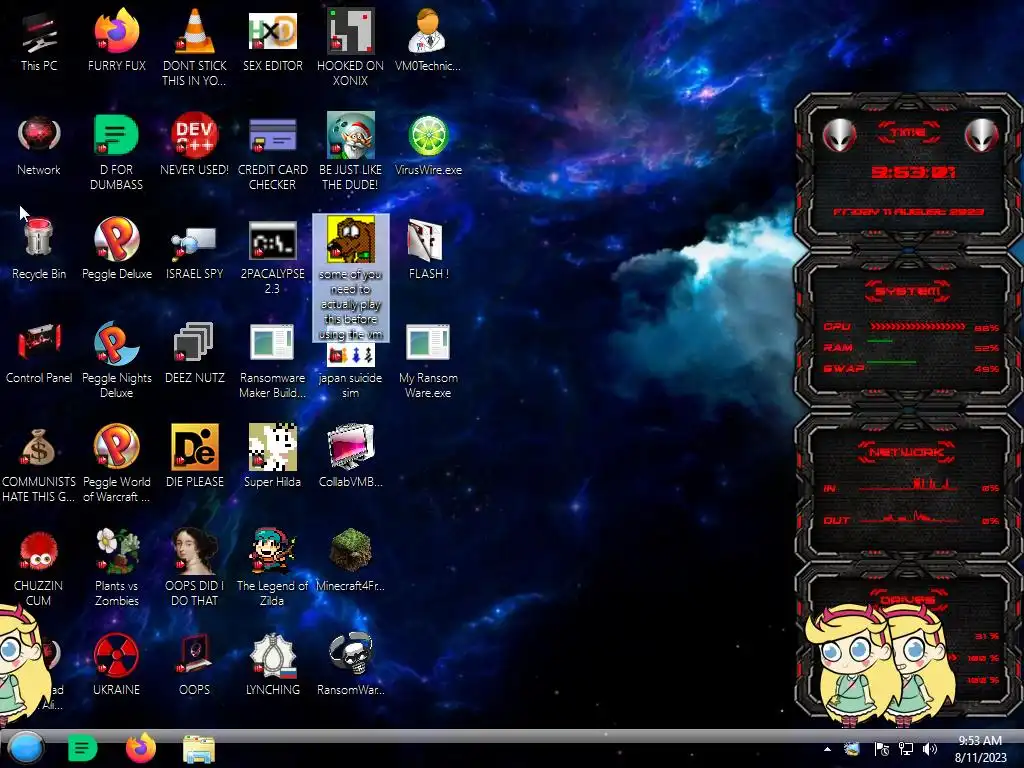Select the Network desktop icon
This screenshot has height=768, width=1024.
pyautogui.click(x=39, y=135)
